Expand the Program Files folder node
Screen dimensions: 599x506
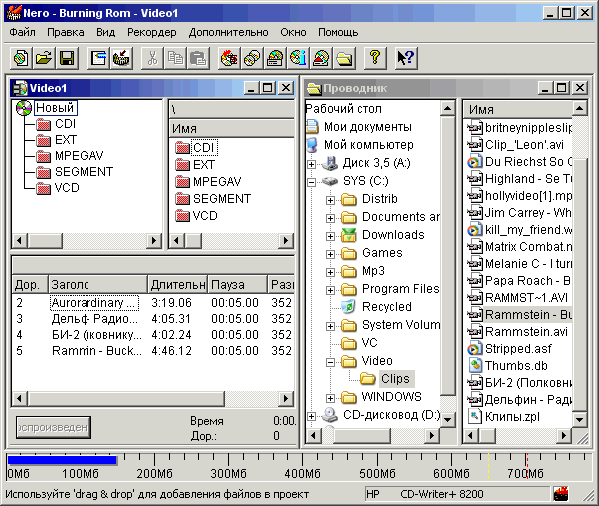point(330,290)
